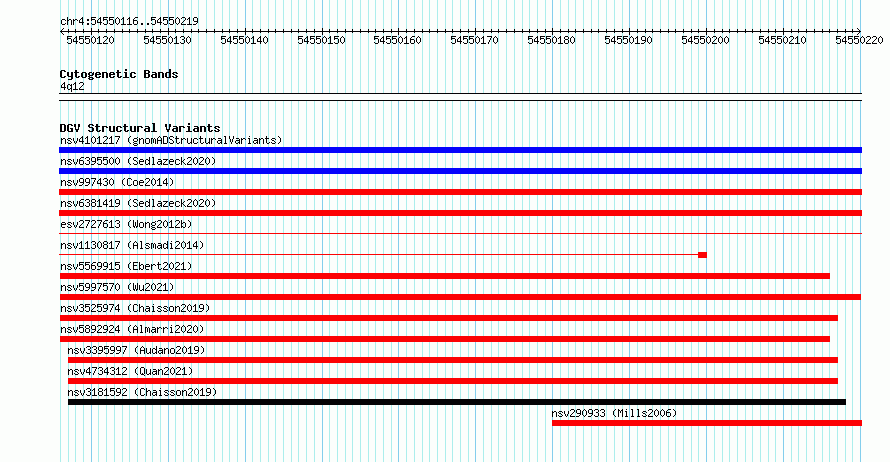Open nsv997430 (Coe2014) variant label
This screenshot has height=462, width=890.
pyautogui.click(x=117, y=182)
